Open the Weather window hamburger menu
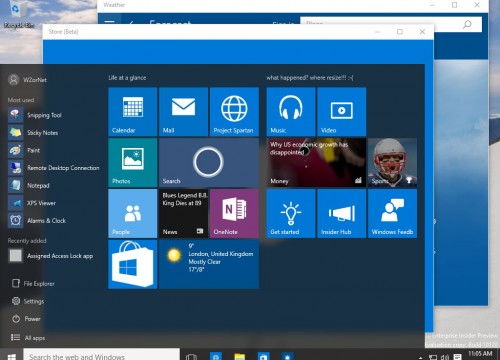Viewport: 500px width, 360px height. 109,23
